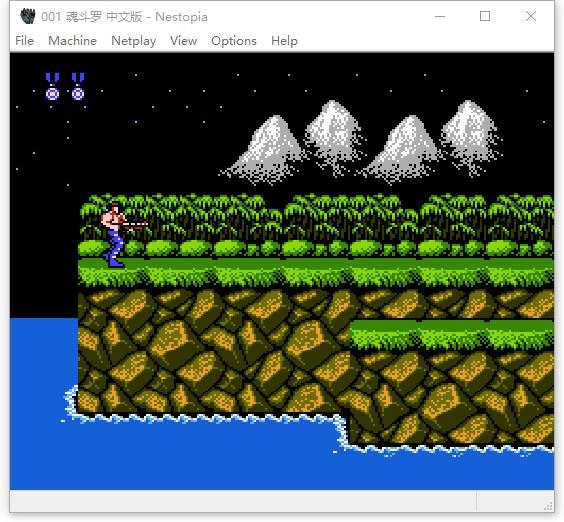Open the Help menu

[284, 41]
